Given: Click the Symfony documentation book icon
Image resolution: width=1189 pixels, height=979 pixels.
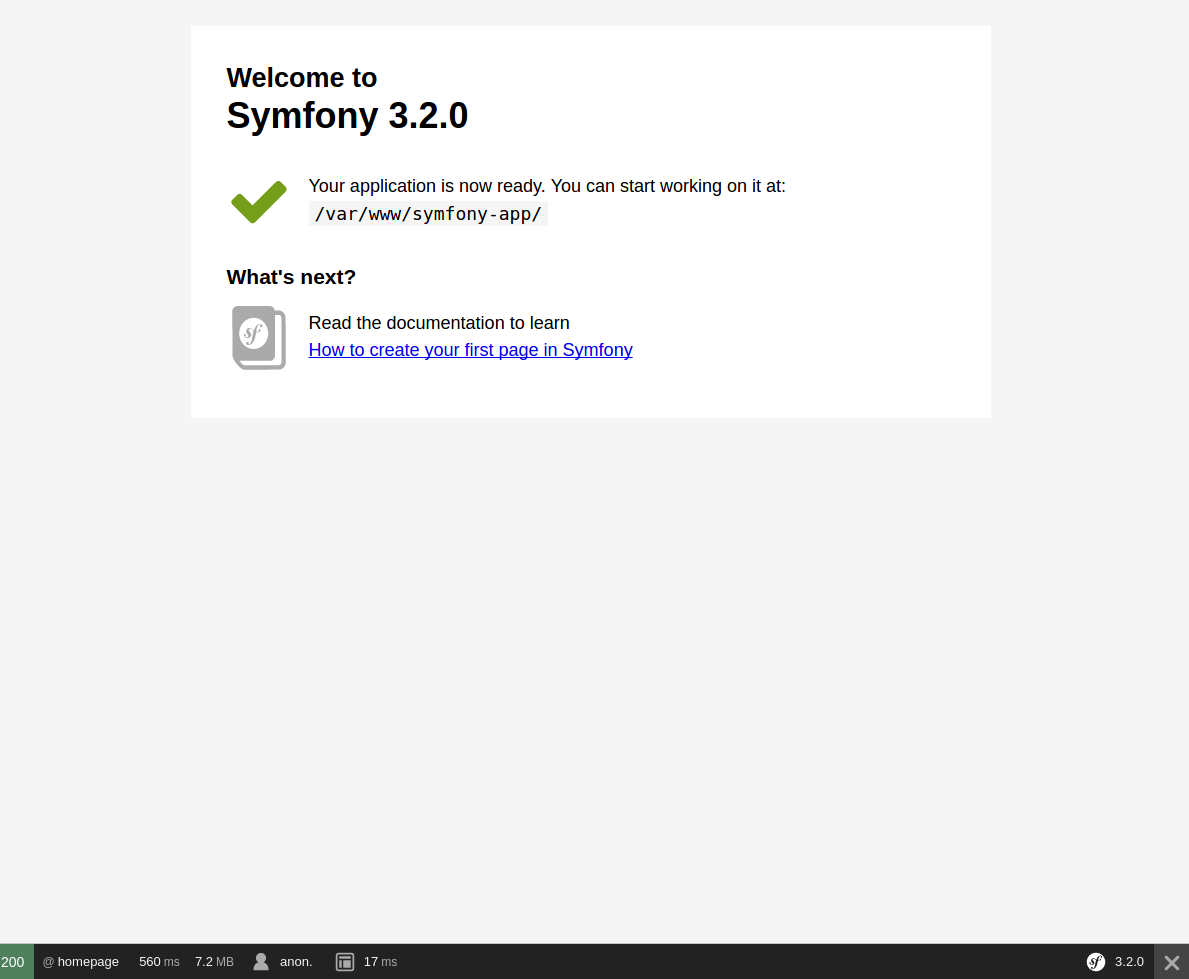Looking at the screenshot, I should pyautogui.click(x=259, y=337).
